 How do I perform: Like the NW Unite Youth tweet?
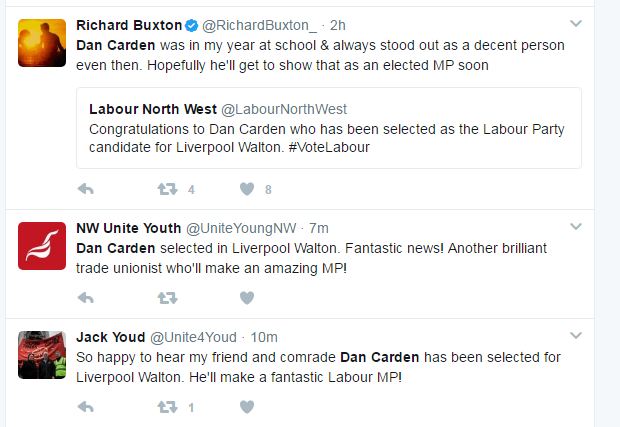[x=246, y=298]
